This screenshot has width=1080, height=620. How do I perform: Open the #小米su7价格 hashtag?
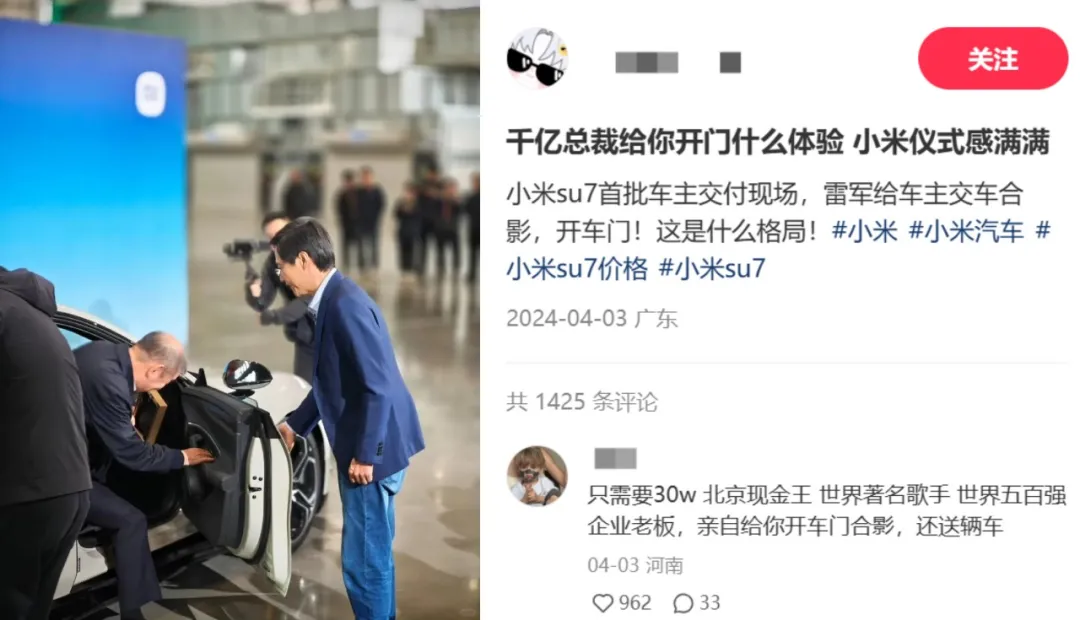pyautogui.click(x=577, y=269)
